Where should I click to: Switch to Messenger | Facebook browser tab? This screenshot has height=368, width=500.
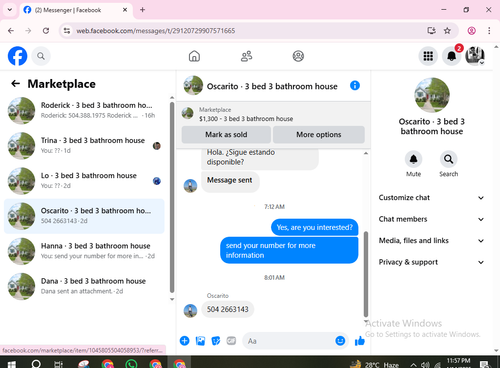pos(76,10)
